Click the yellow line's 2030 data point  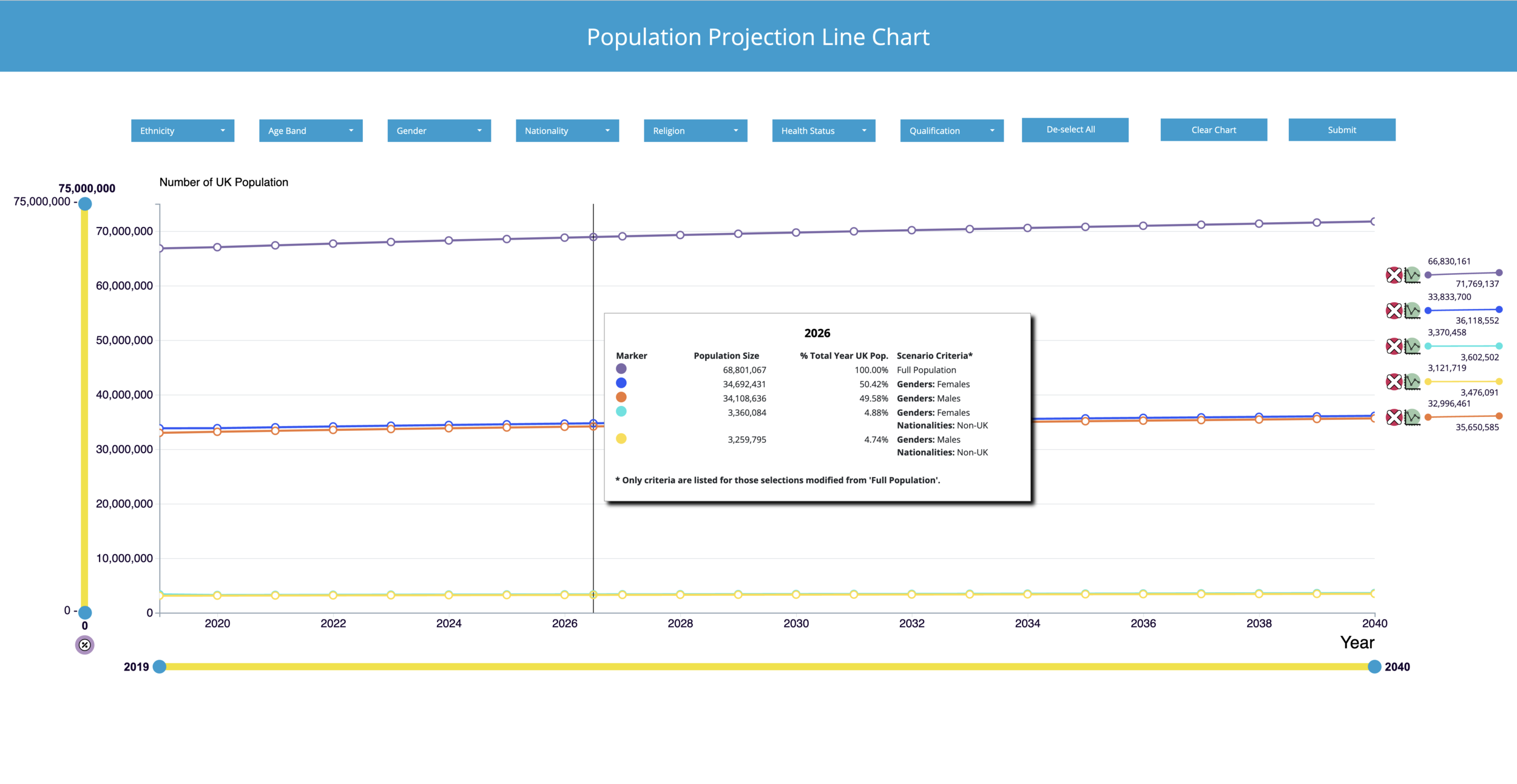[x=796, y=595]
